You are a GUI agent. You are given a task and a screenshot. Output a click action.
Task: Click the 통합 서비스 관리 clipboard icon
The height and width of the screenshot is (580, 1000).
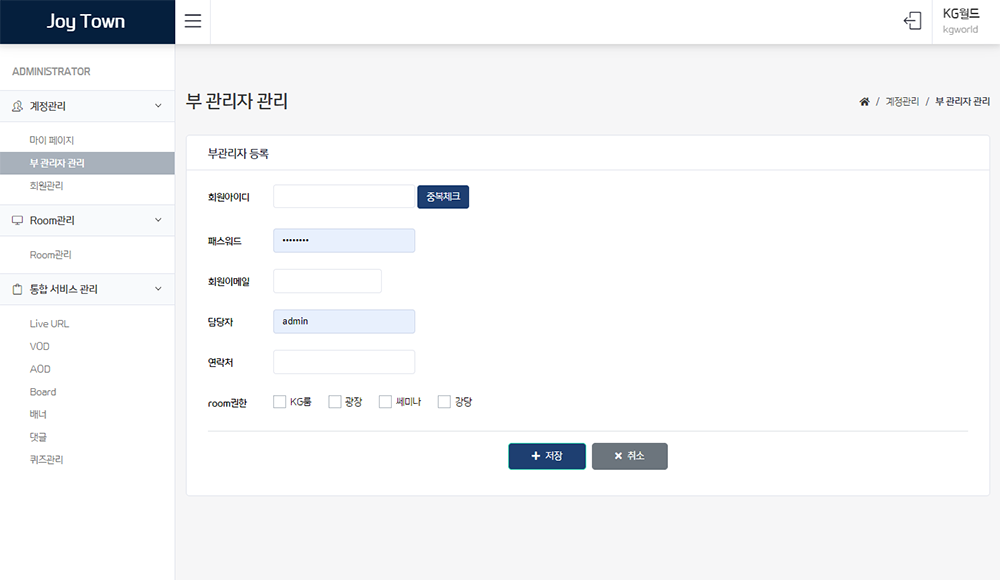click(x=17, y=289)
